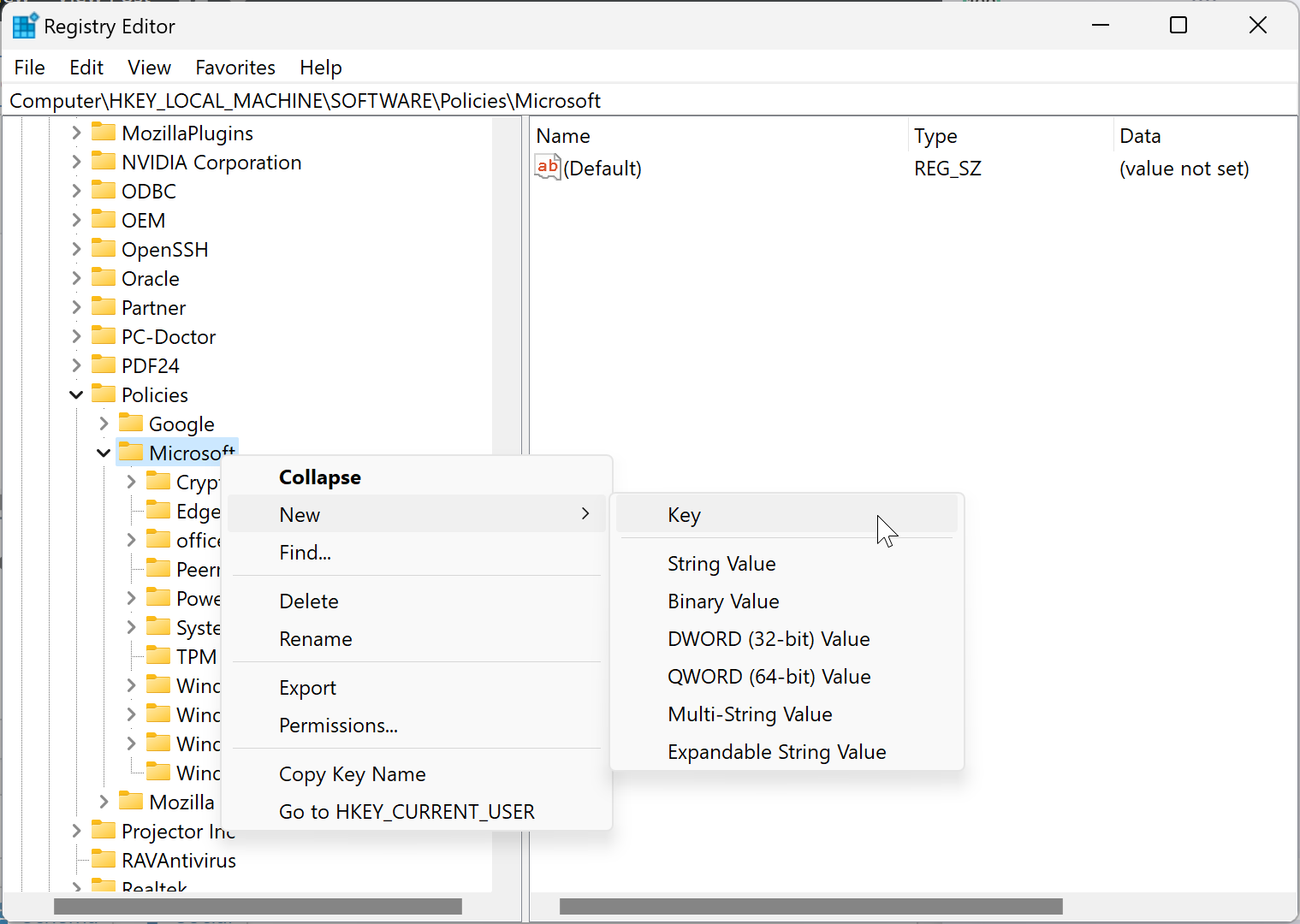Screen dimensions: 1300x924
Task: Collapse the Microsoft key chevron
Action: coord(104,453)
